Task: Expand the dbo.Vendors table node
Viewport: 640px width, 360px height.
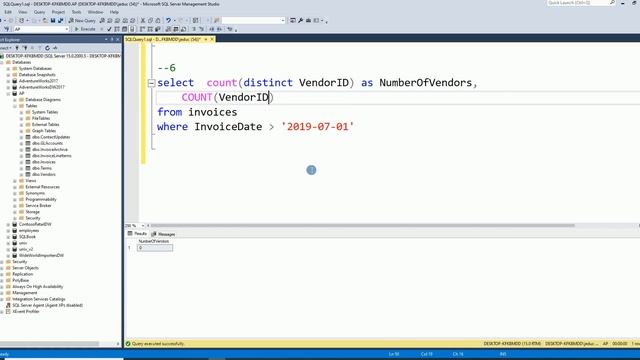Action: point(21,174)
